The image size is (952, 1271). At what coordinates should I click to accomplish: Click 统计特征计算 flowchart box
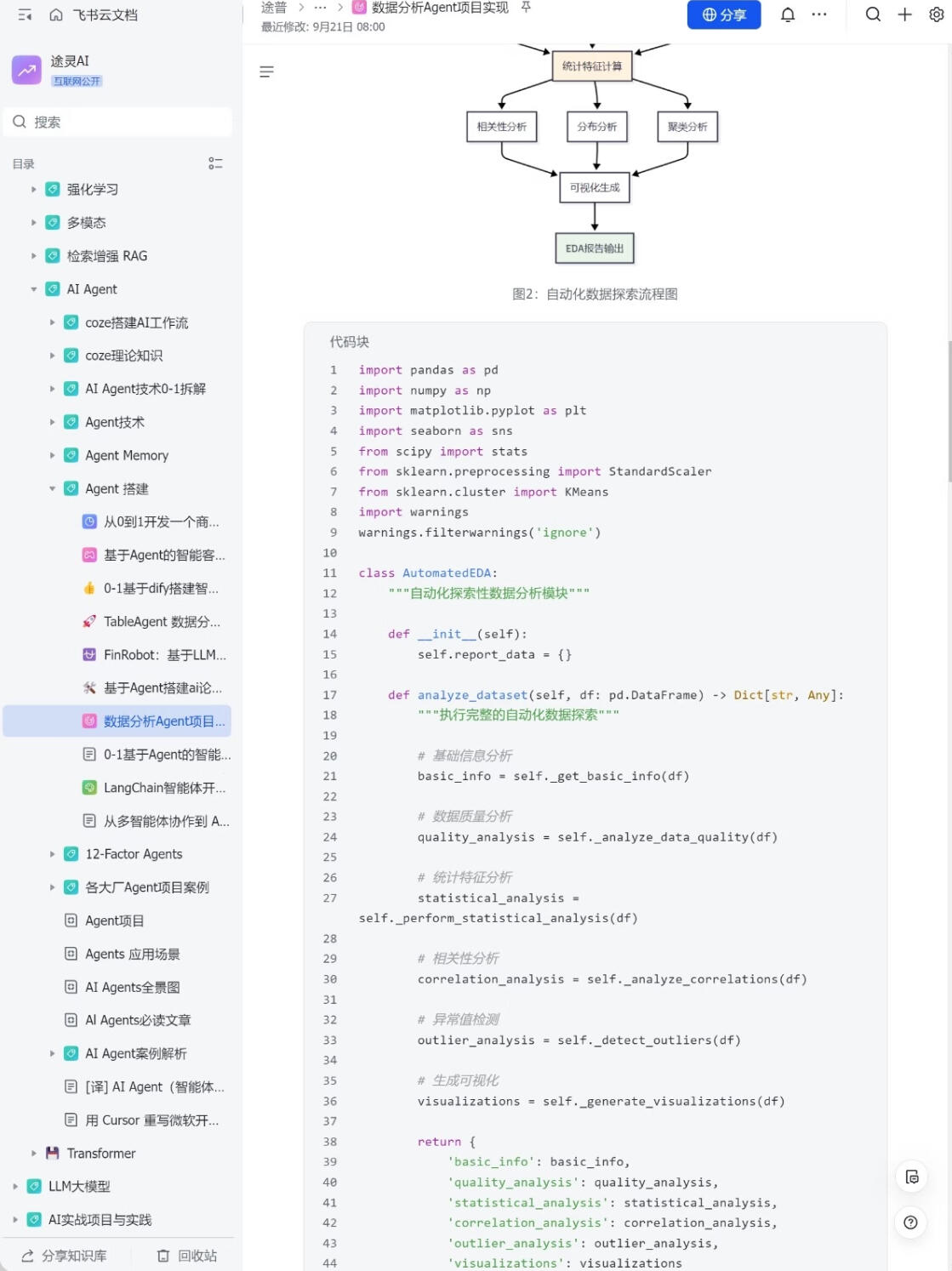[x=592, y=66]
